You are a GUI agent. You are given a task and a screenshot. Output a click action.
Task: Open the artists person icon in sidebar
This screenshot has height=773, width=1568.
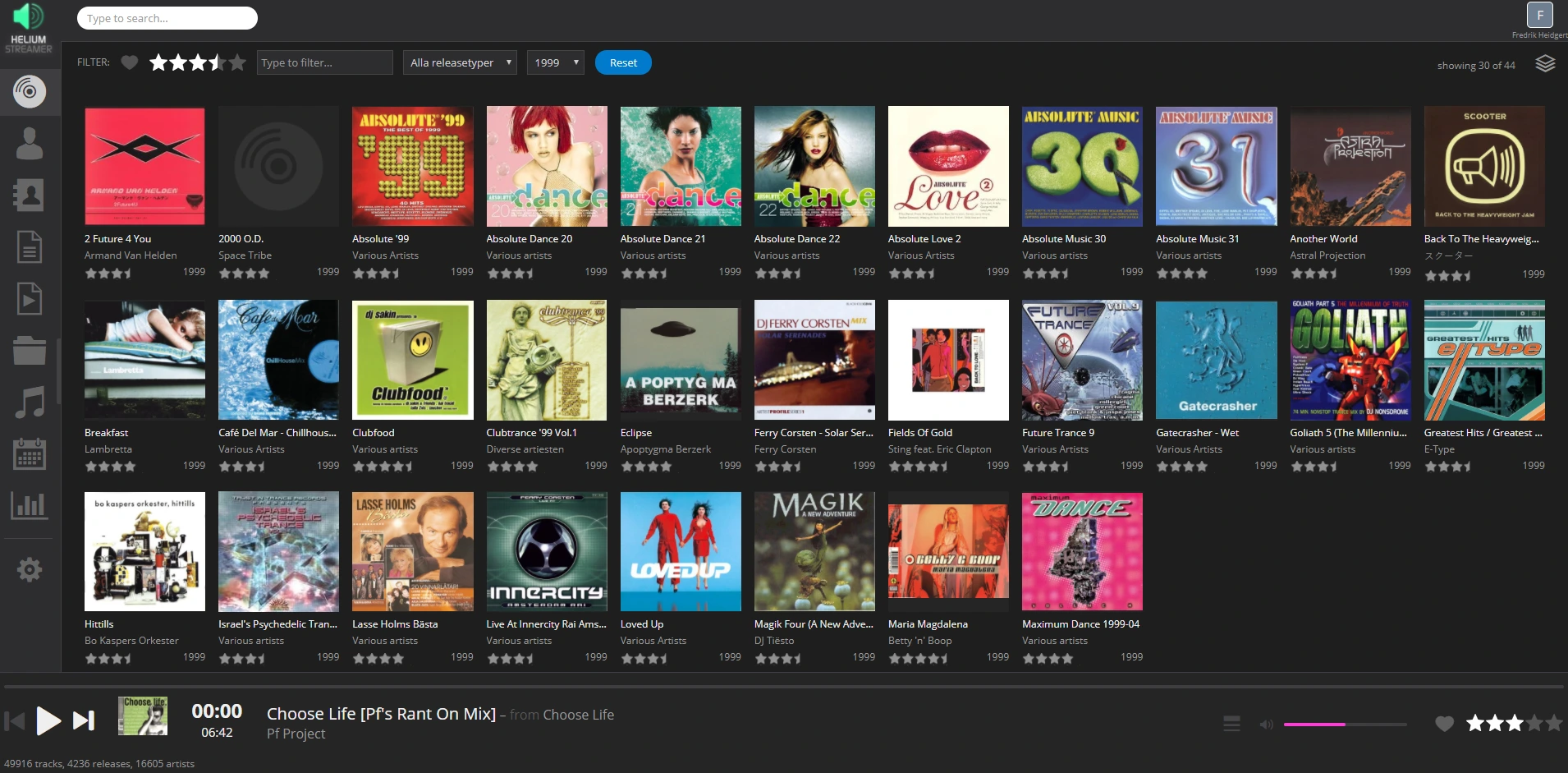[30, 143]
